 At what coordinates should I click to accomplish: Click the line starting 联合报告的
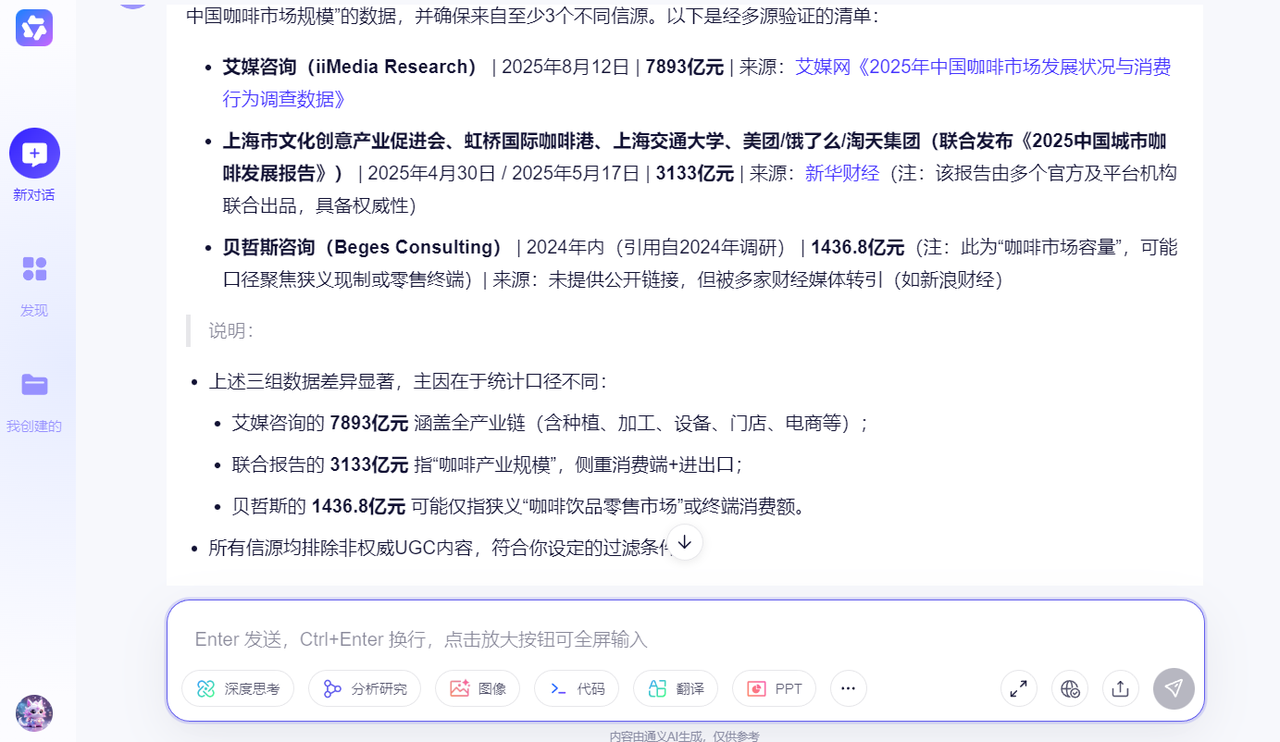[487, 465]
